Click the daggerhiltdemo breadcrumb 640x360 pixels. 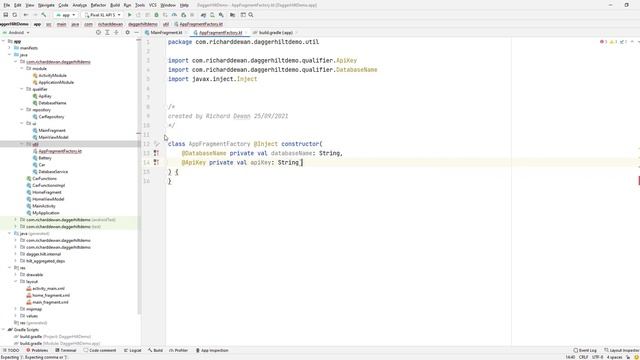coord(143,24)
